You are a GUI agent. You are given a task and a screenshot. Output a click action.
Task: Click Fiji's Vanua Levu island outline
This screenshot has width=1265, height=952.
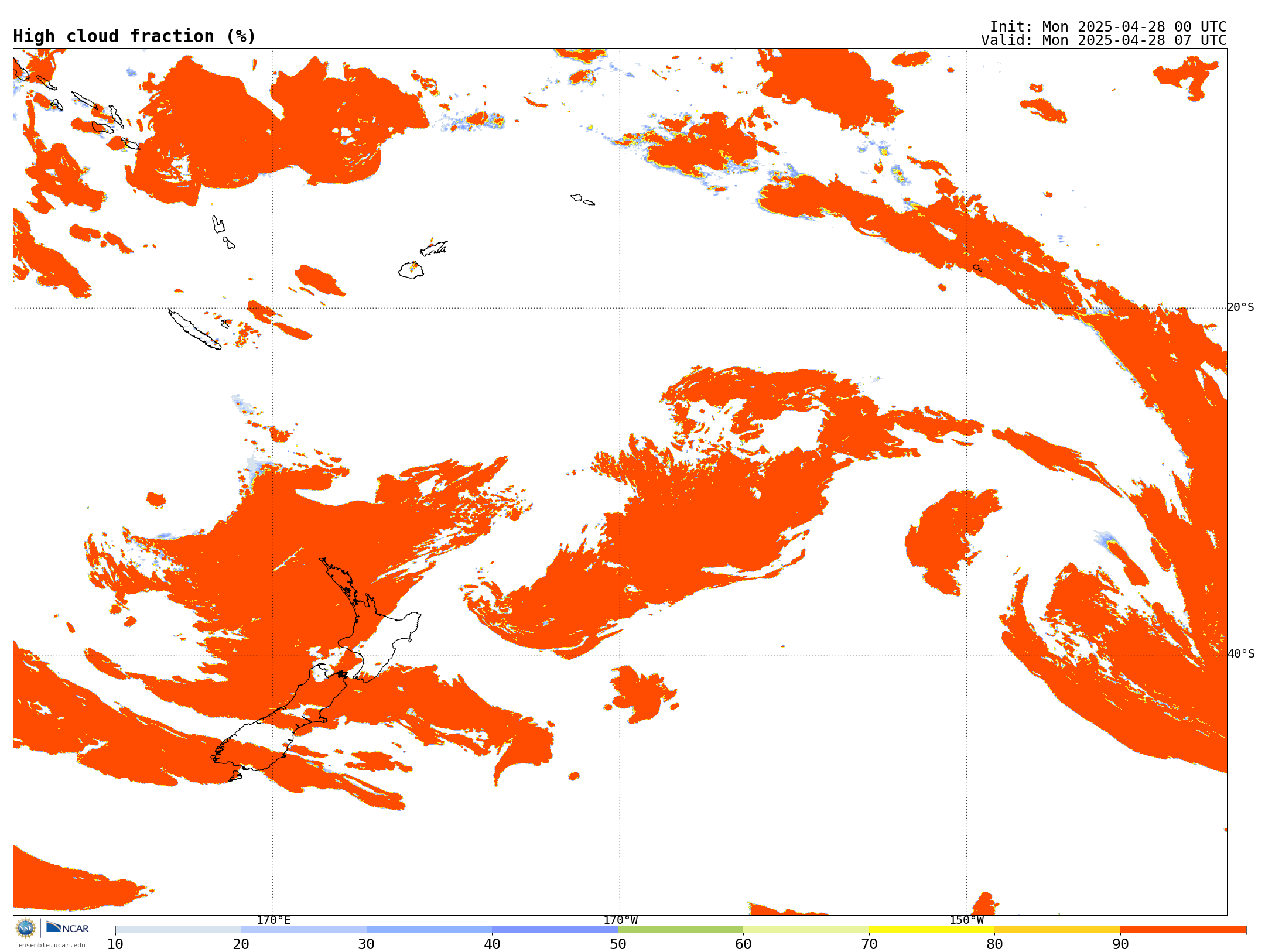[434, 248]
